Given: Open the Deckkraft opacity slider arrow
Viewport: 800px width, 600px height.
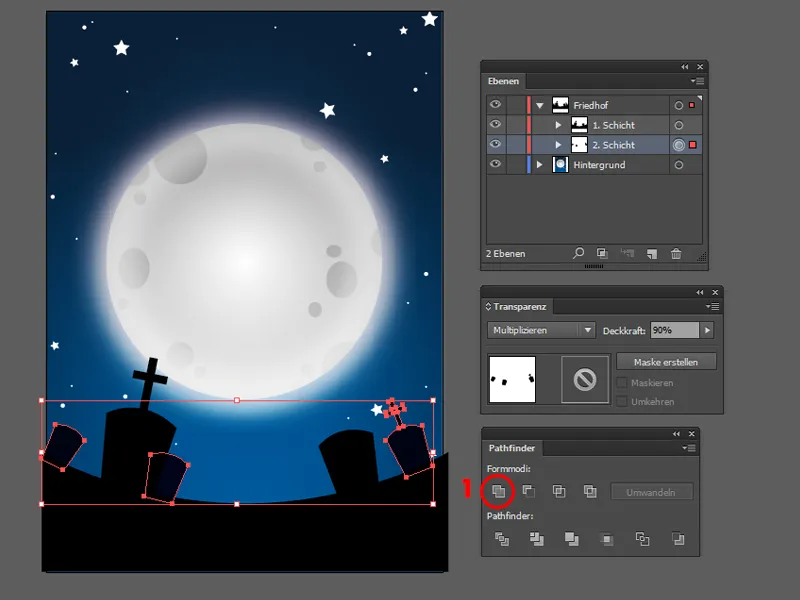Looking at the screenshot, I should pos(708,330).
